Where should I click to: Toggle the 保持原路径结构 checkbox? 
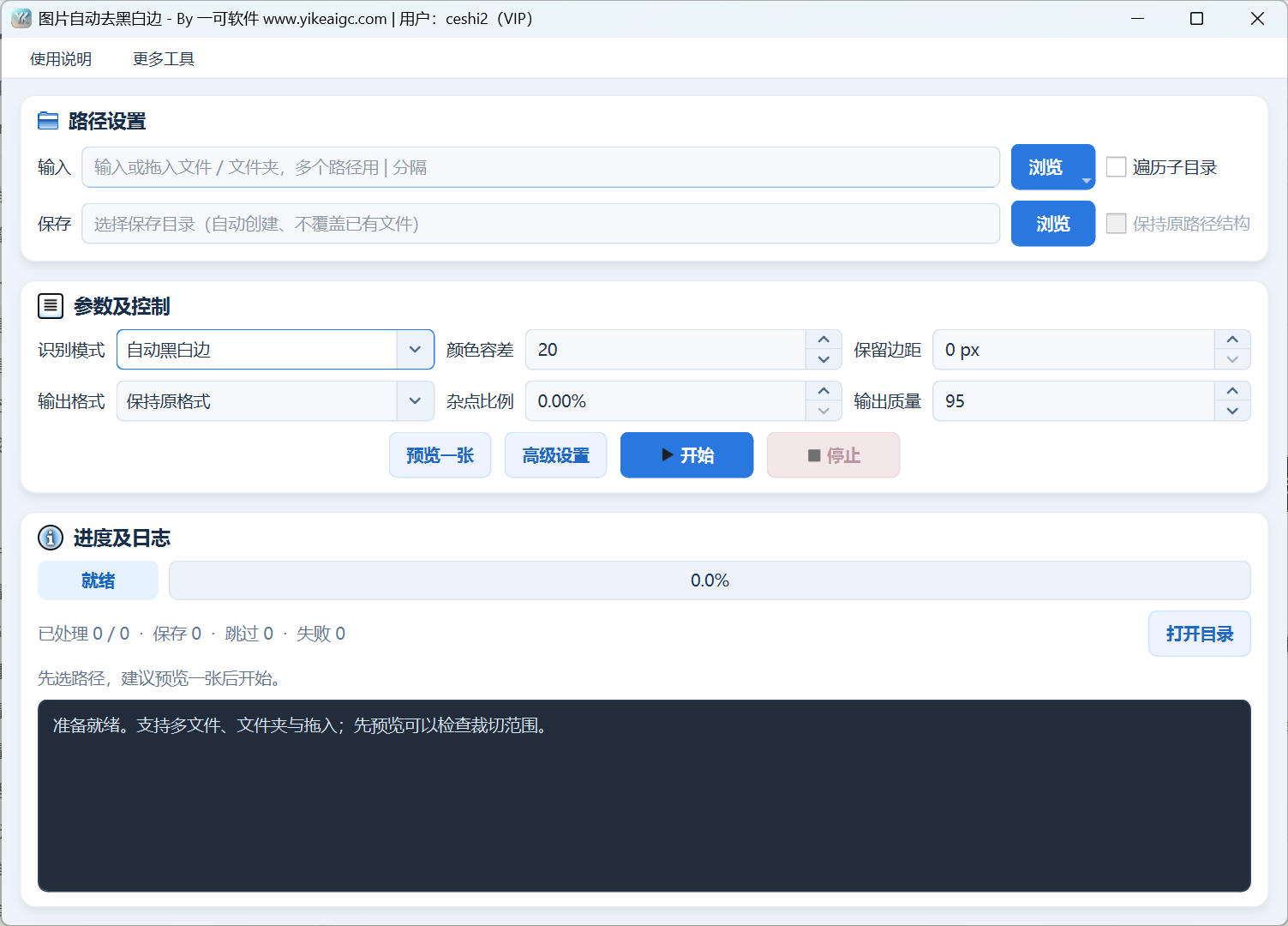coord(1116,224)
